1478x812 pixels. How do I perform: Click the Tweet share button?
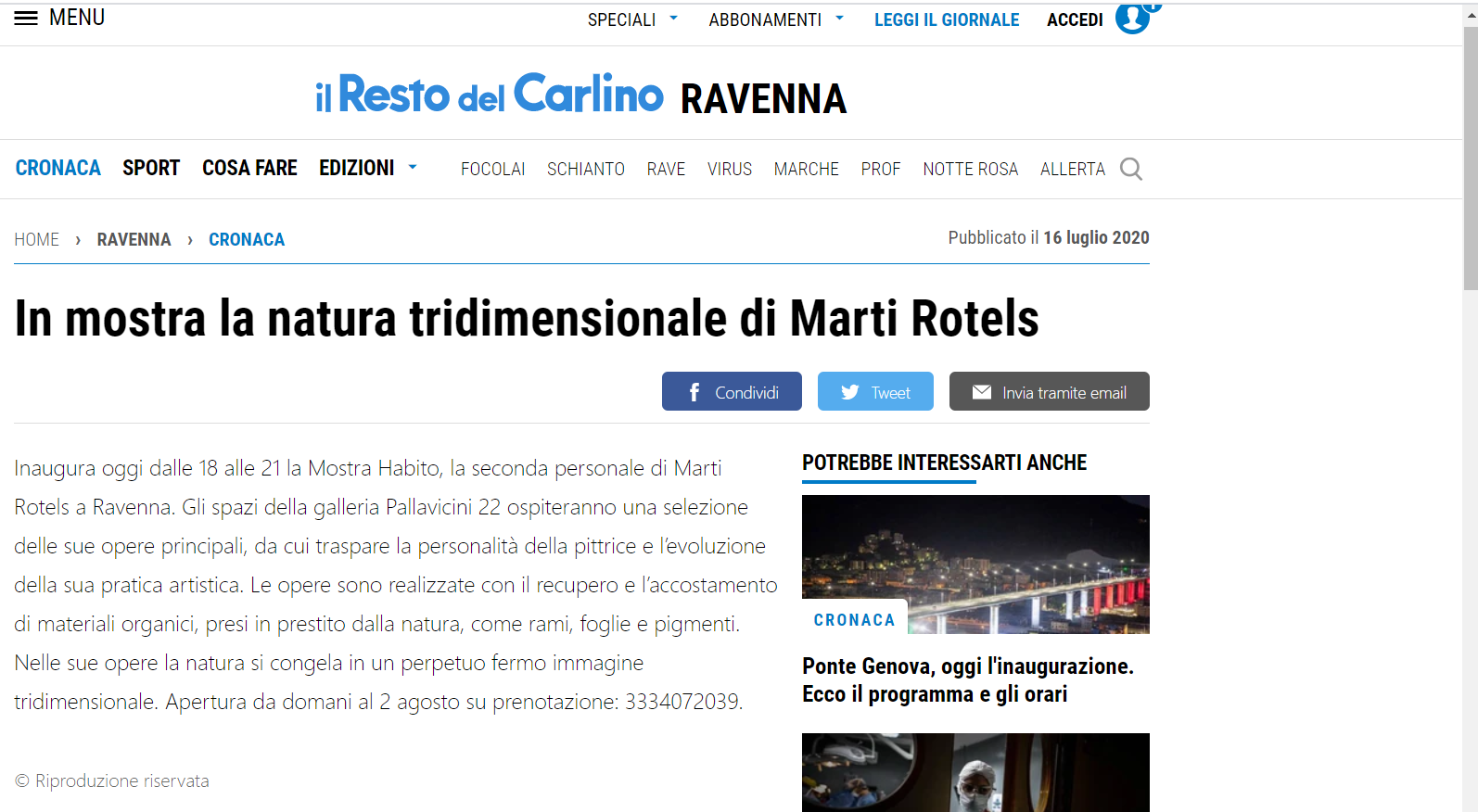[x=875, y=391]
